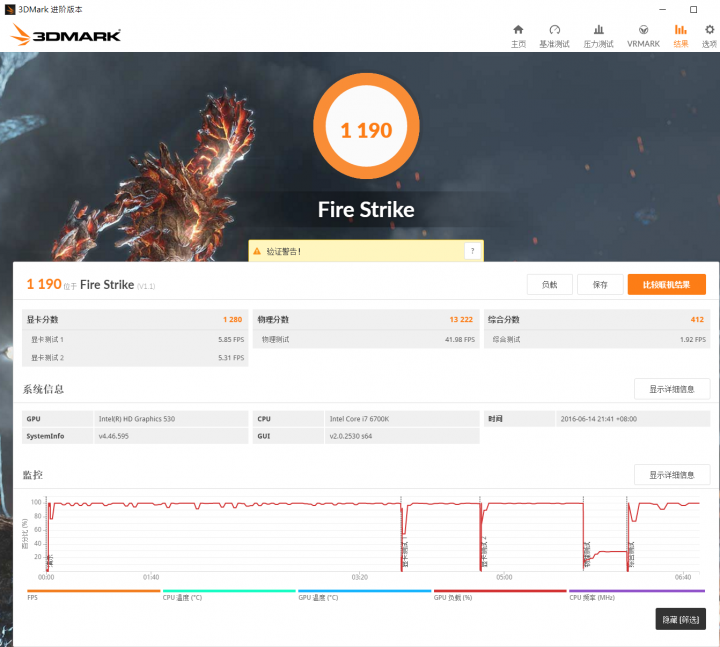
Task: Click the question mark help button
Action: click(472, 251)
